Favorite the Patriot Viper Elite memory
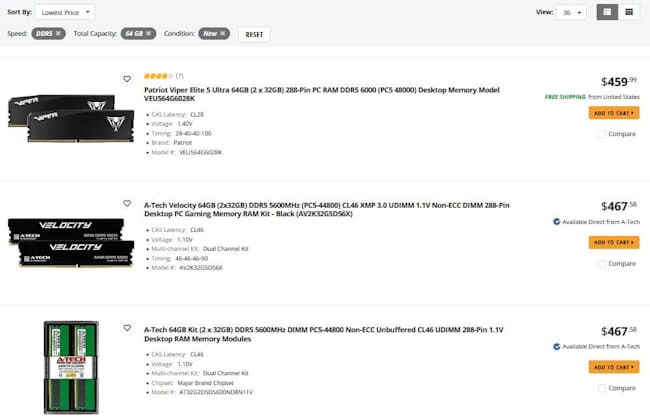Viewport: 650px width, 419px height. tap(127, 79)
